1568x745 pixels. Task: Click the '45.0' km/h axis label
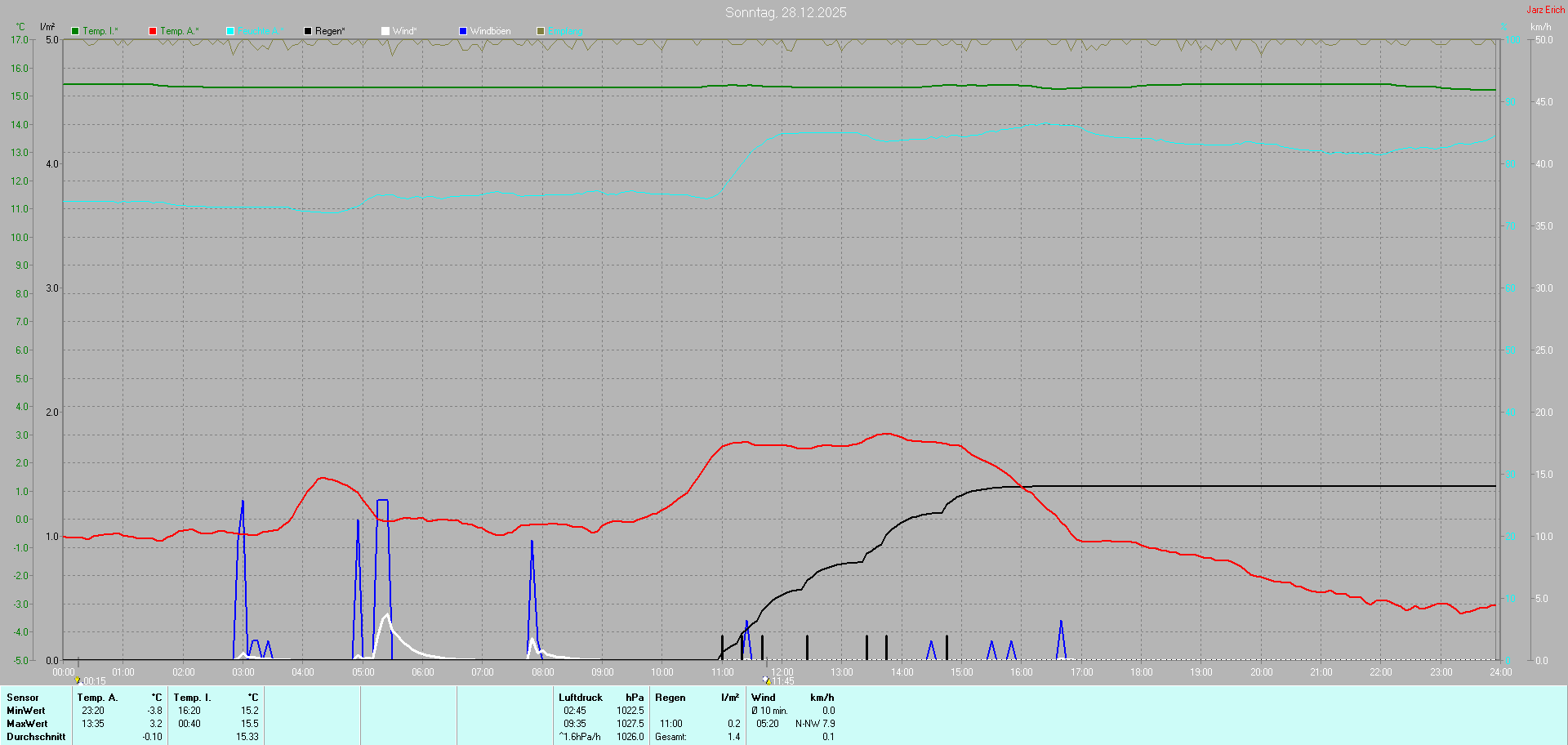[1544, 102]
